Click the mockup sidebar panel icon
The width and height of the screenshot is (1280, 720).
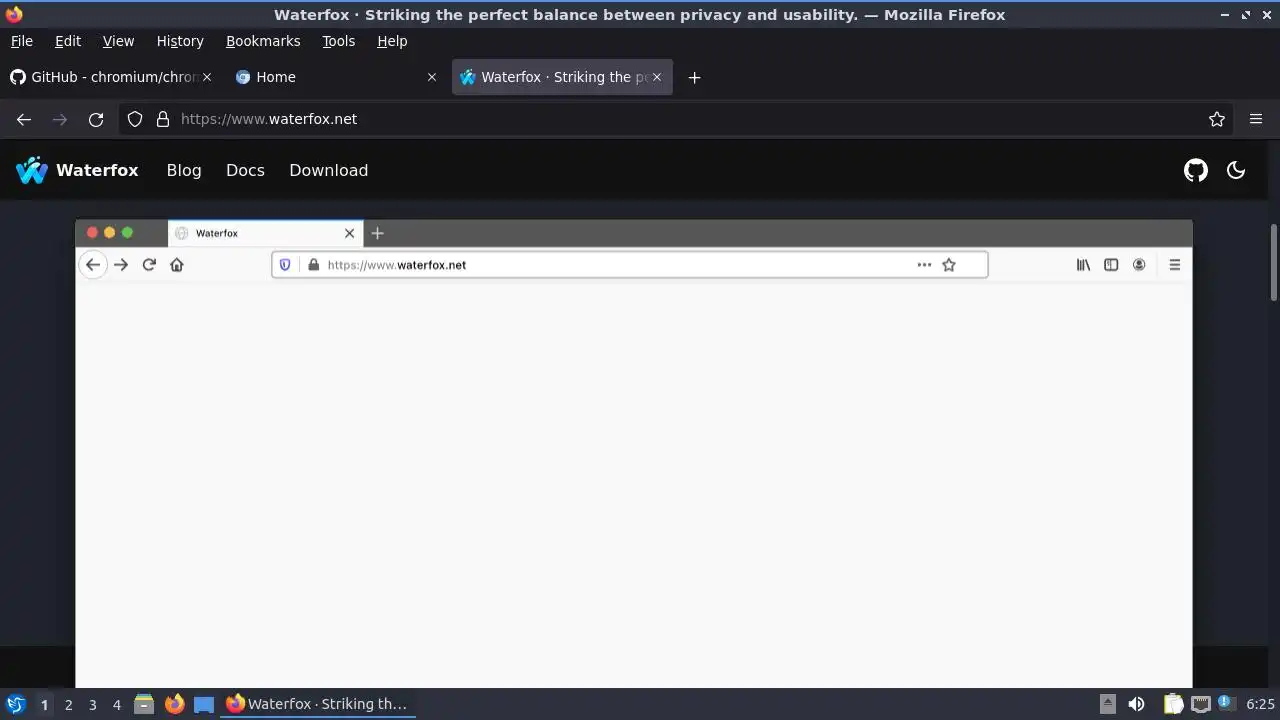coord(1111,265)
